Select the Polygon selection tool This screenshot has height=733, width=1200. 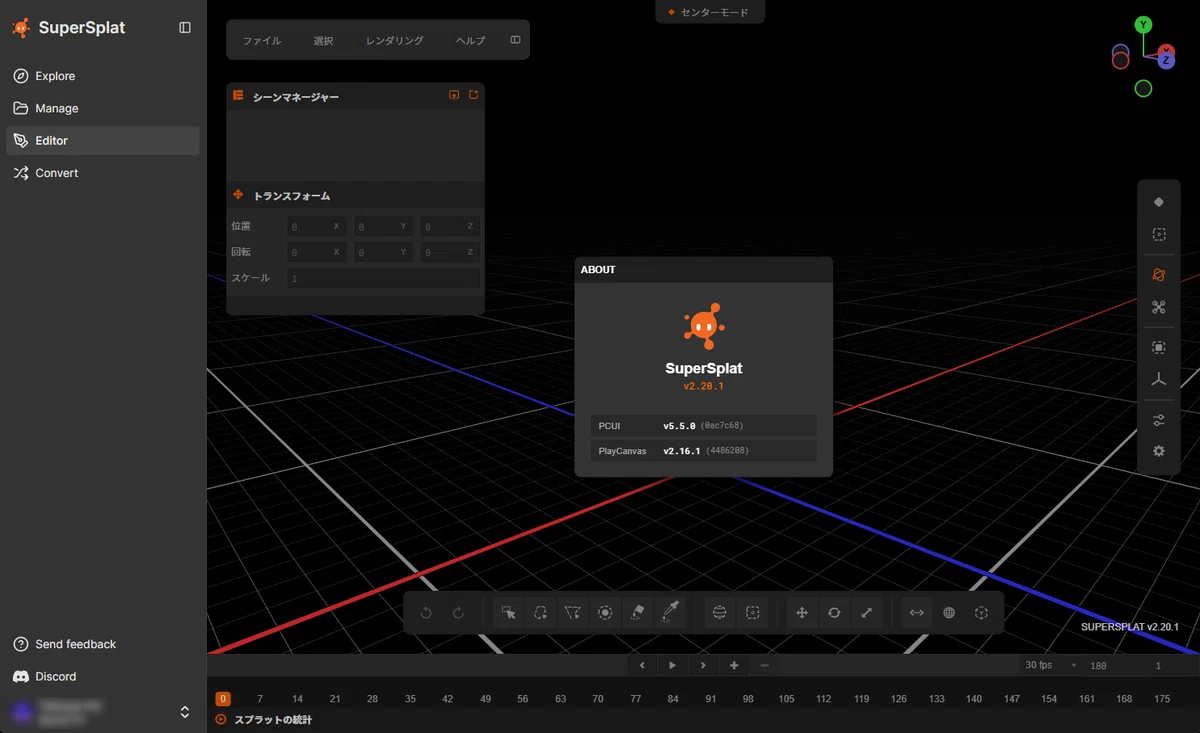tap(572, 613)
